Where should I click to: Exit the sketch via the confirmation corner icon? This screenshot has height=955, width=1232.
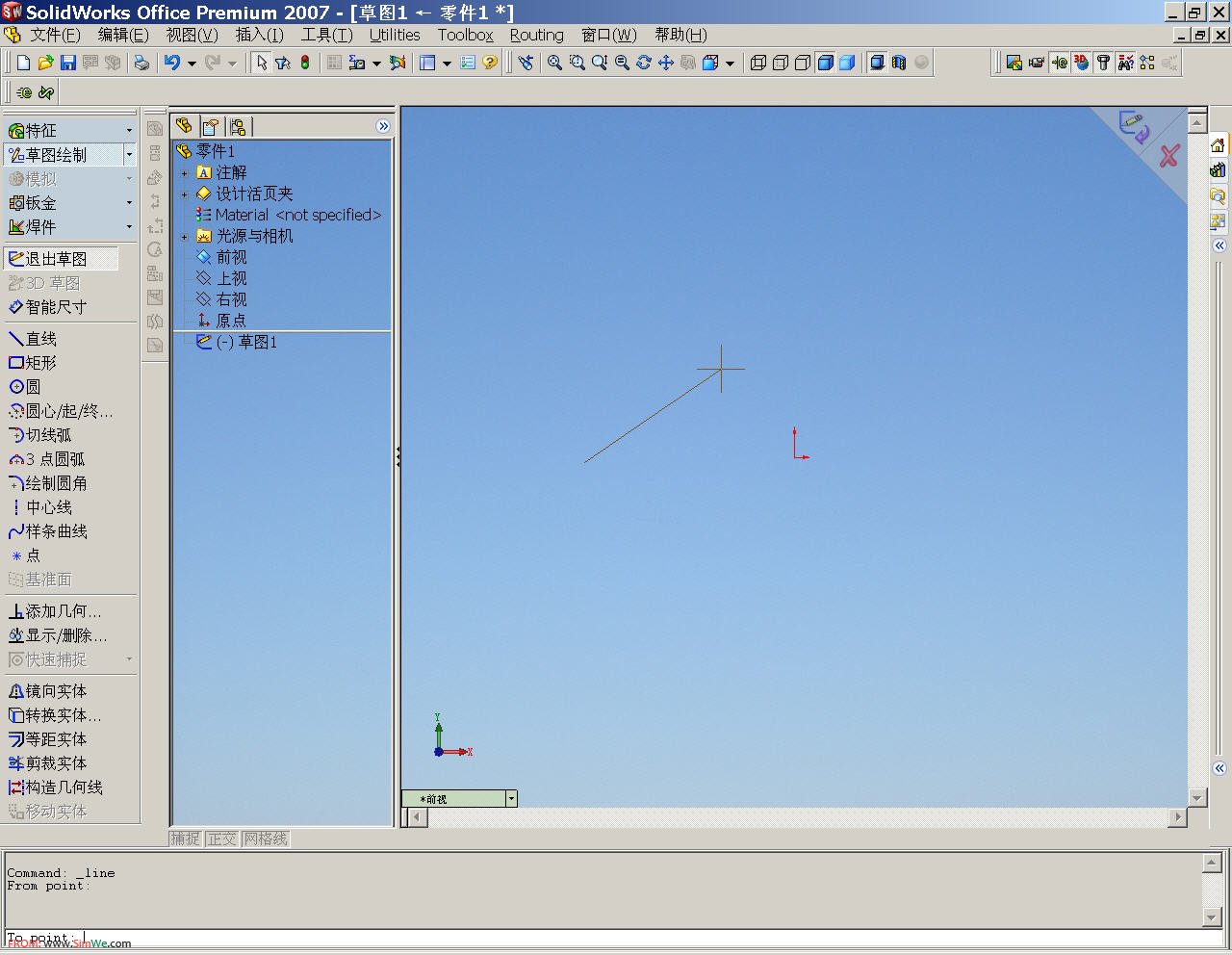[x=1134, y=126]
